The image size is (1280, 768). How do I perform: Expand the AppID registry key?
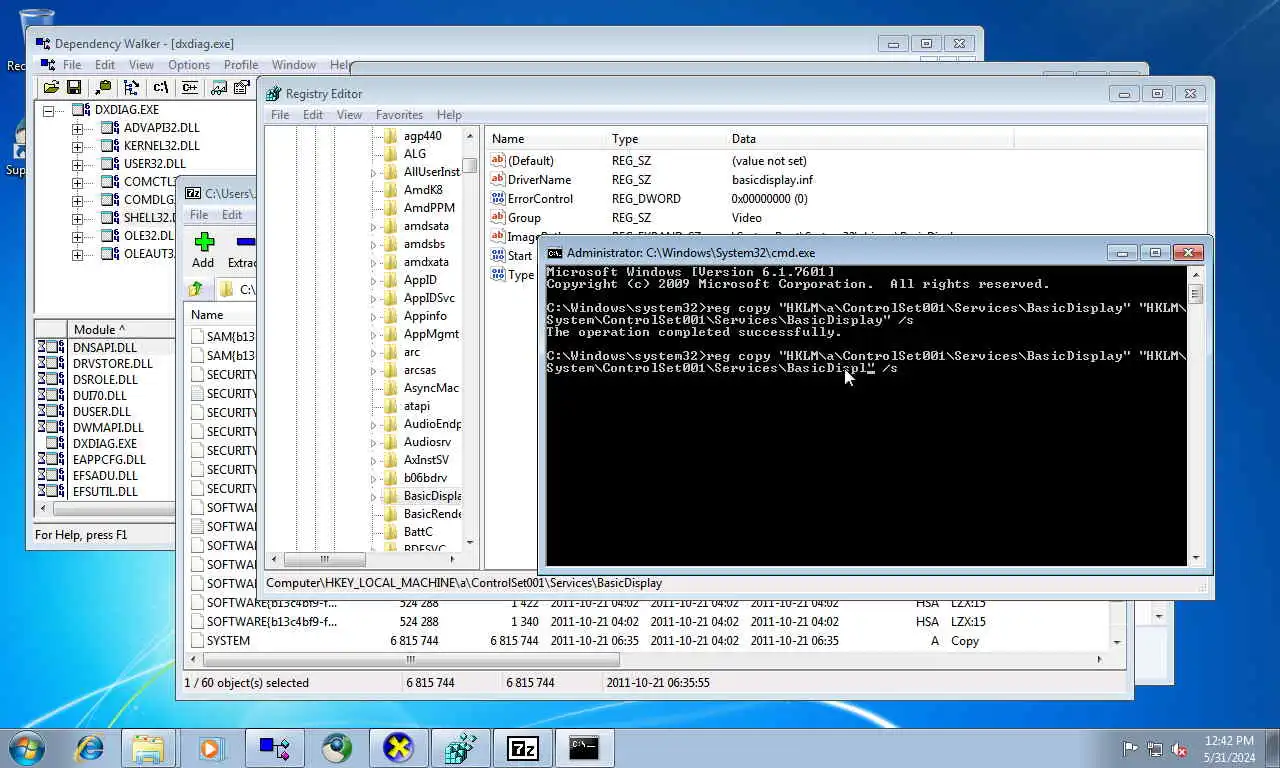click(374, 280)
